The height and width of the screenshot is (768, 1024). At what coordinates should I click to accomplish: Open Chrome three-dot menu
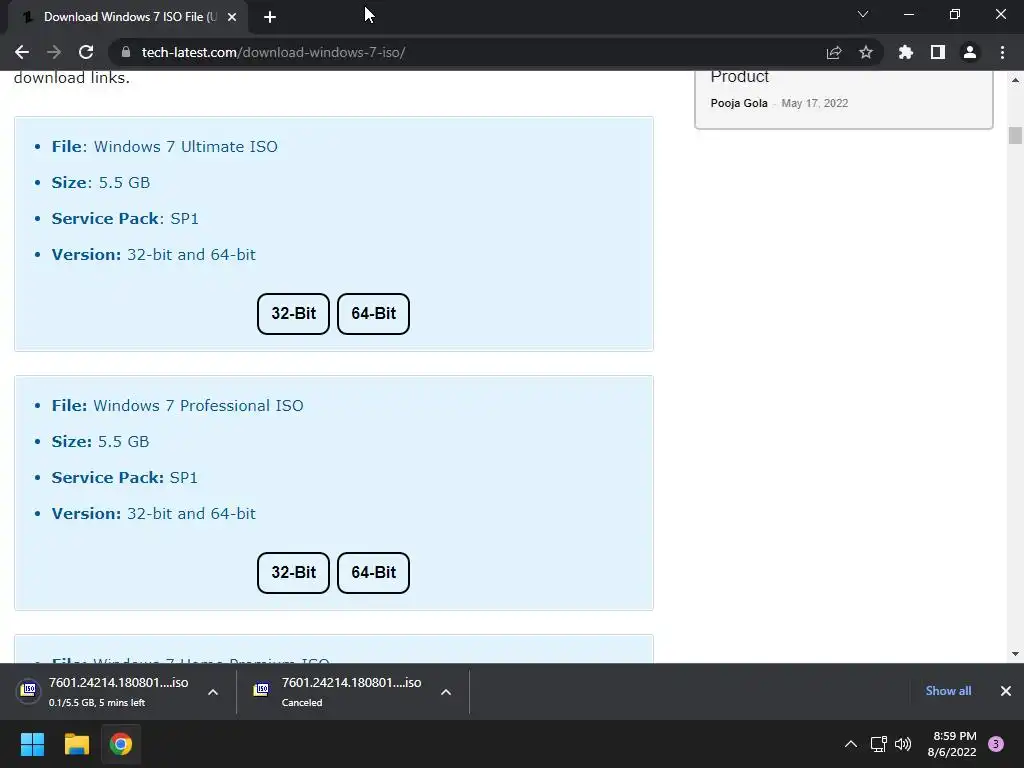coord(1002,52)
